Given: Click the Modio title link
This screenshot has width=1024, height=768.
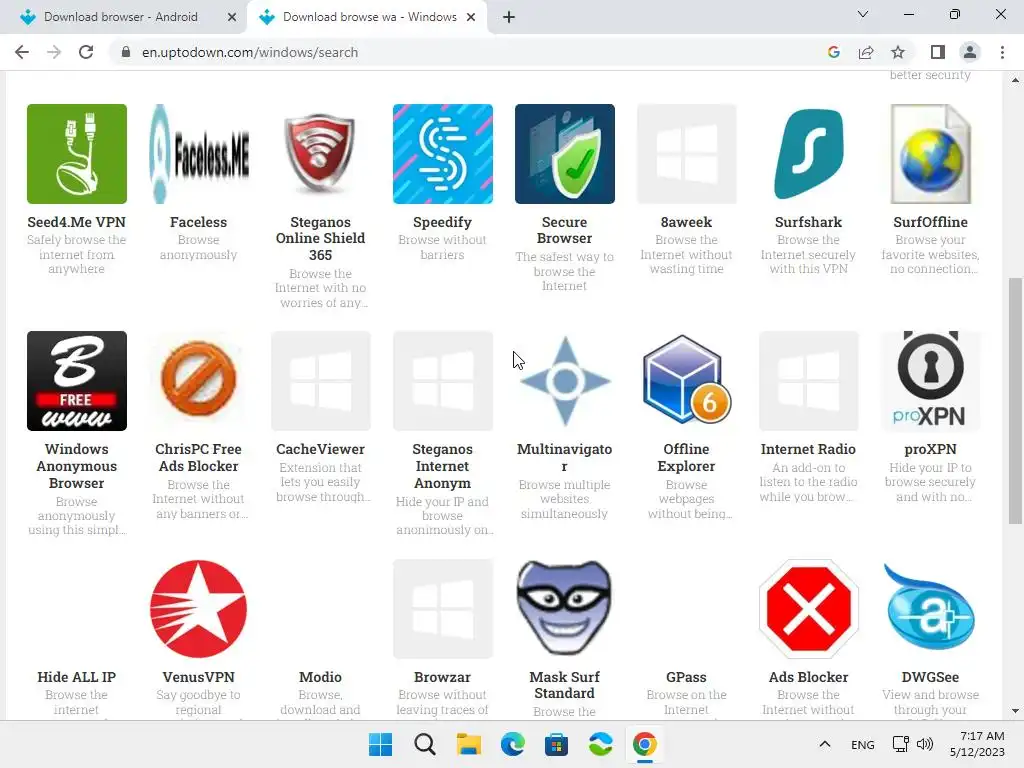Looking at the screenshot, I should click(x=320, y=677).
